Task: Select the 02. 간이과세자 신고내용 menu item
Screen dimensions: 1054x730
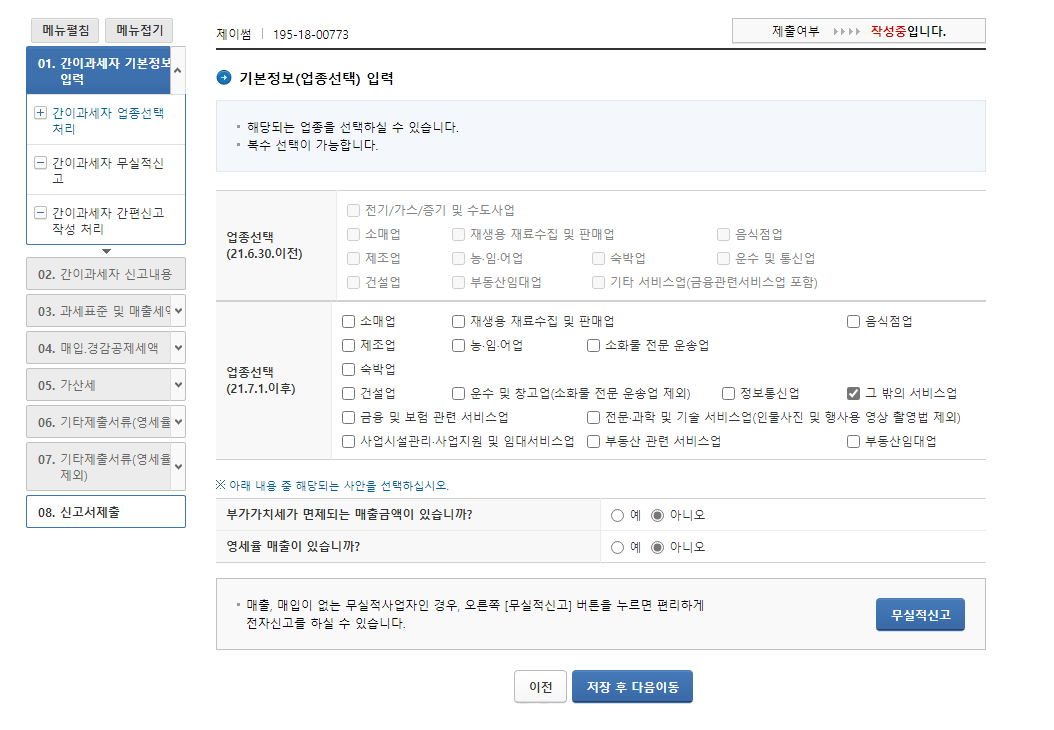Action: (102, 274)
